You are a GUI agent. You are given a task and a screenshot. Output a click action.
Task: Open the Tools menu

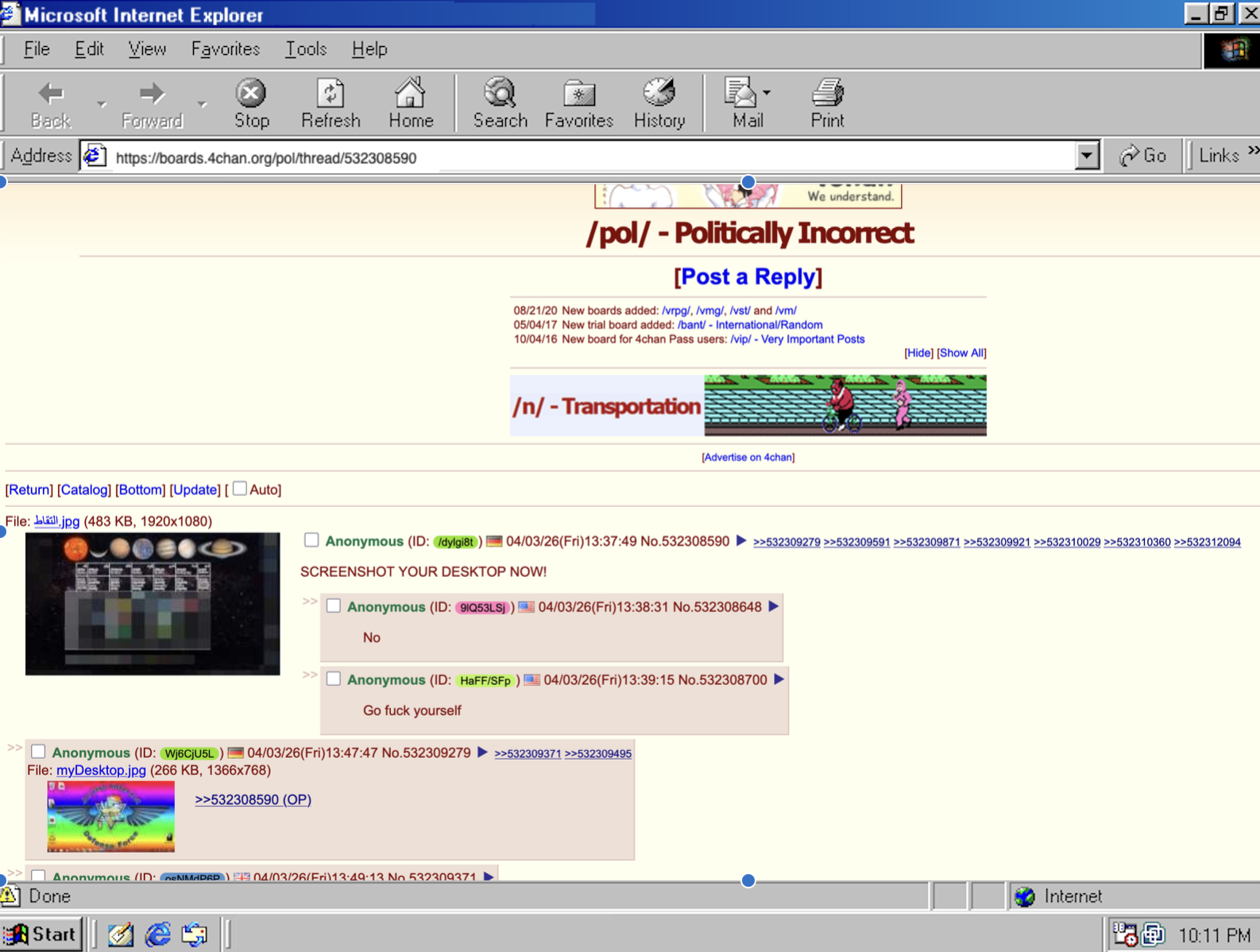(306, 49)
